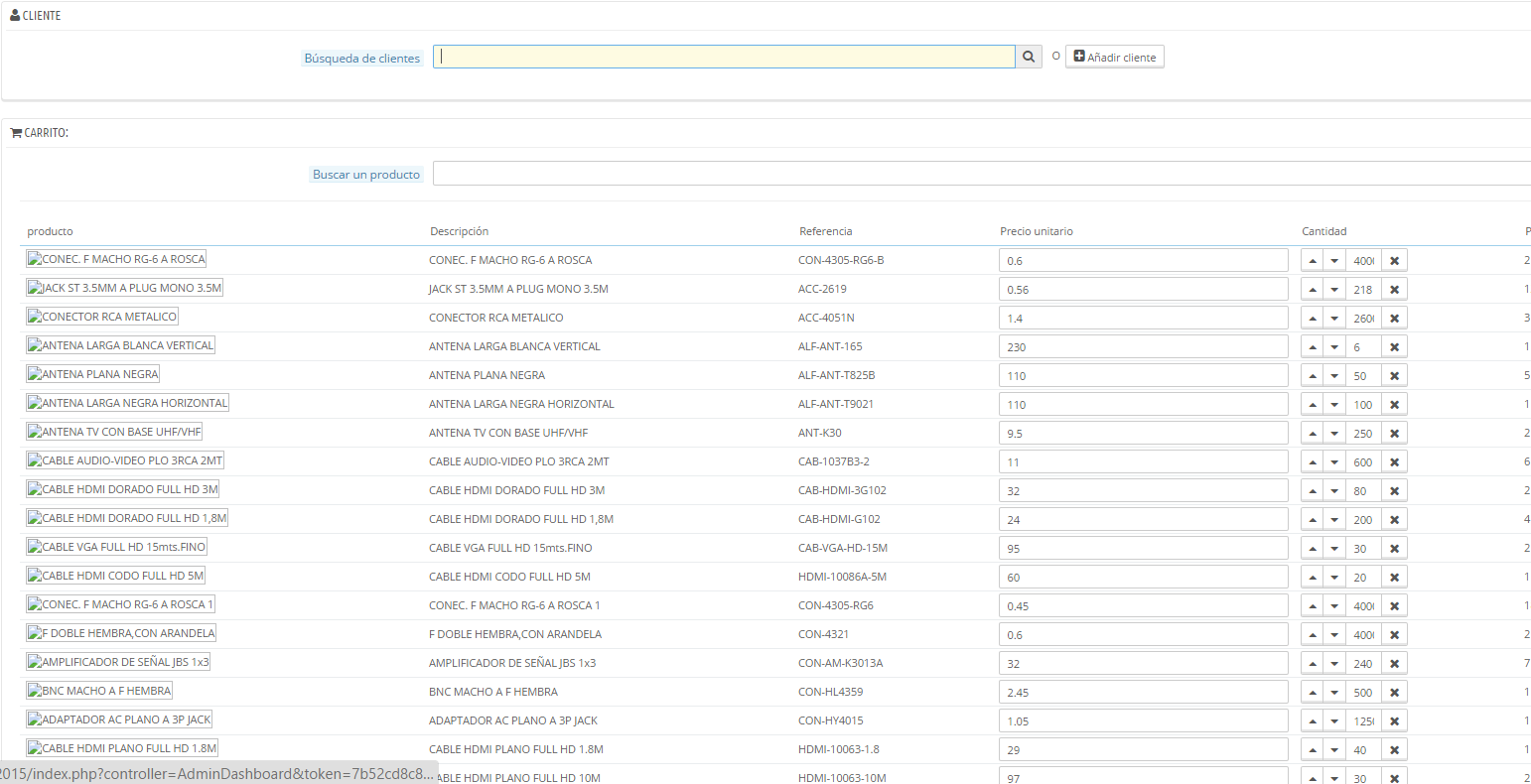Delete CABLE HDMI PLANO FULL HD 1.8M row

coord(1394,750)
